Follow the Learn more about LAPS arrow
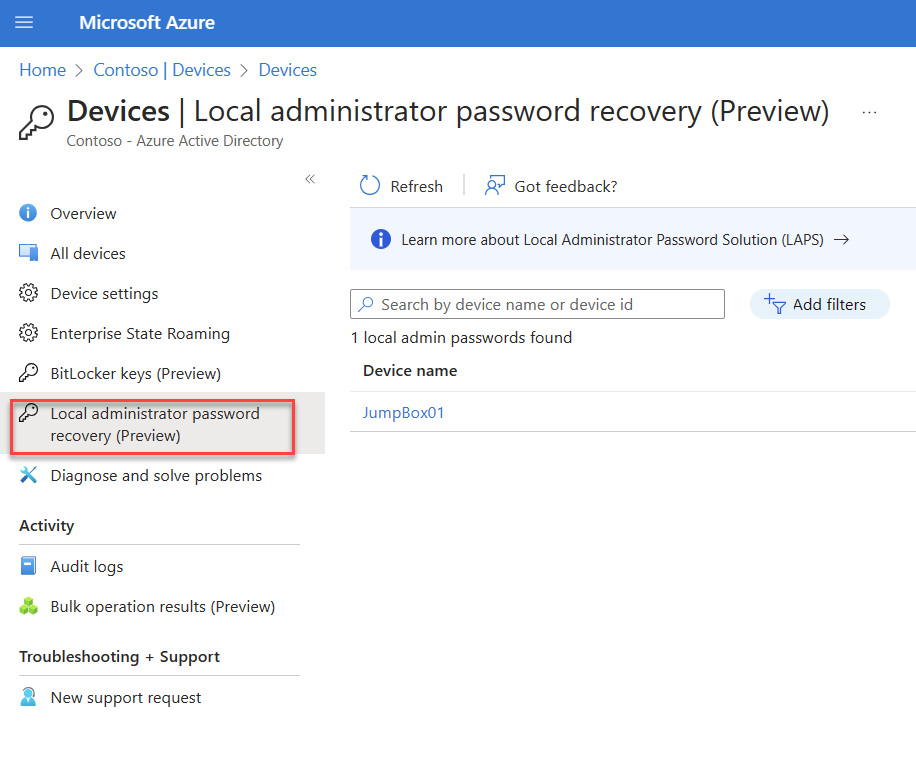916x760 pixels. point(841,240)
